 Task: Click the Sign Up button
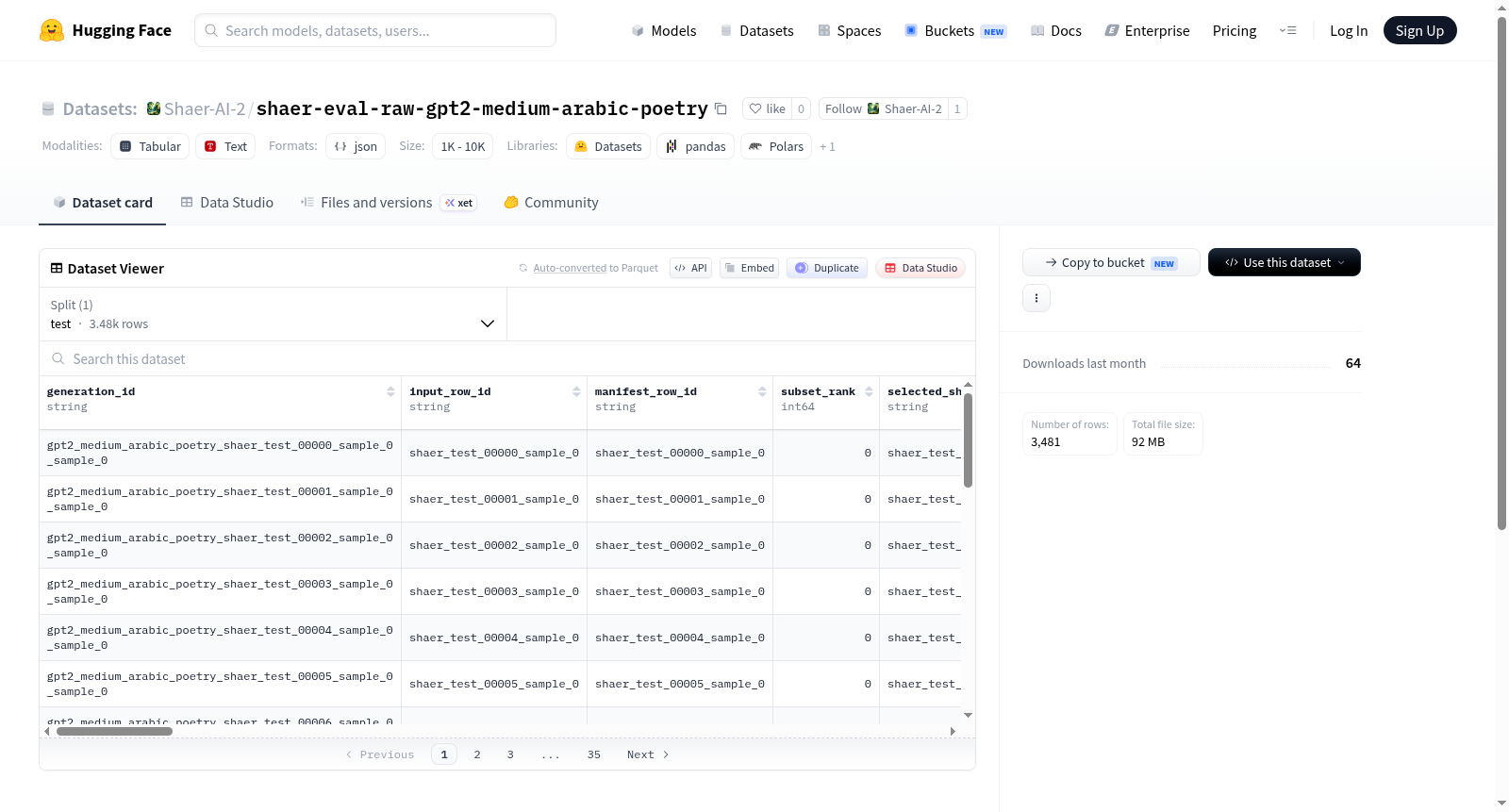(x=1419, y=30)
